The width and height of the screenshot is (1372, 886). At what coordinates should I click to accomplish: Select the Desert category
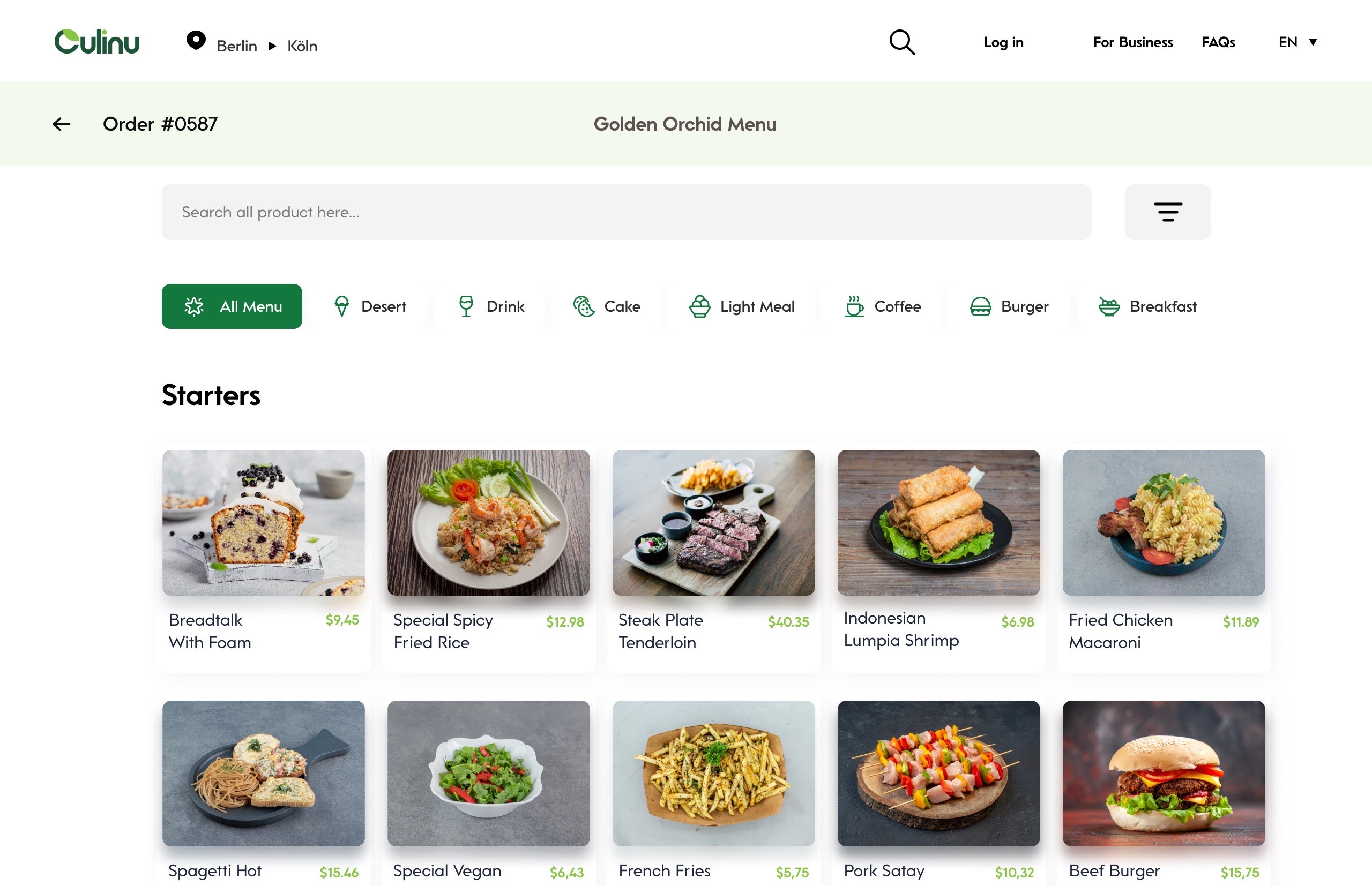tap(370, 306)
